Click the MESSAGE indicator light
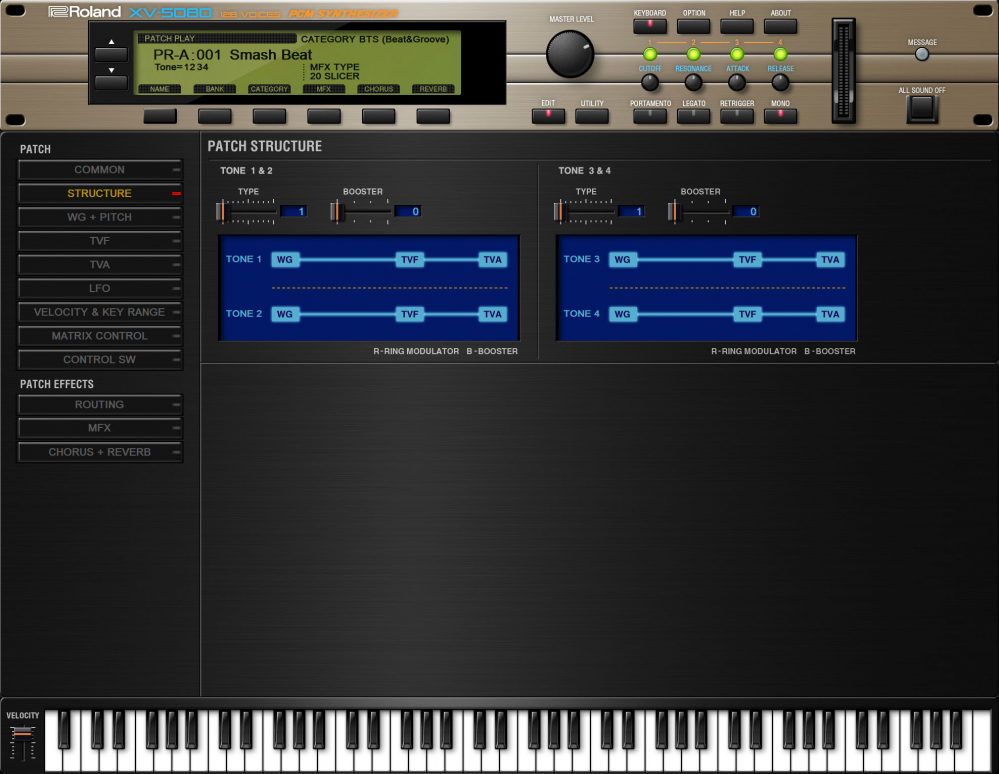 (x=922, y=54)
